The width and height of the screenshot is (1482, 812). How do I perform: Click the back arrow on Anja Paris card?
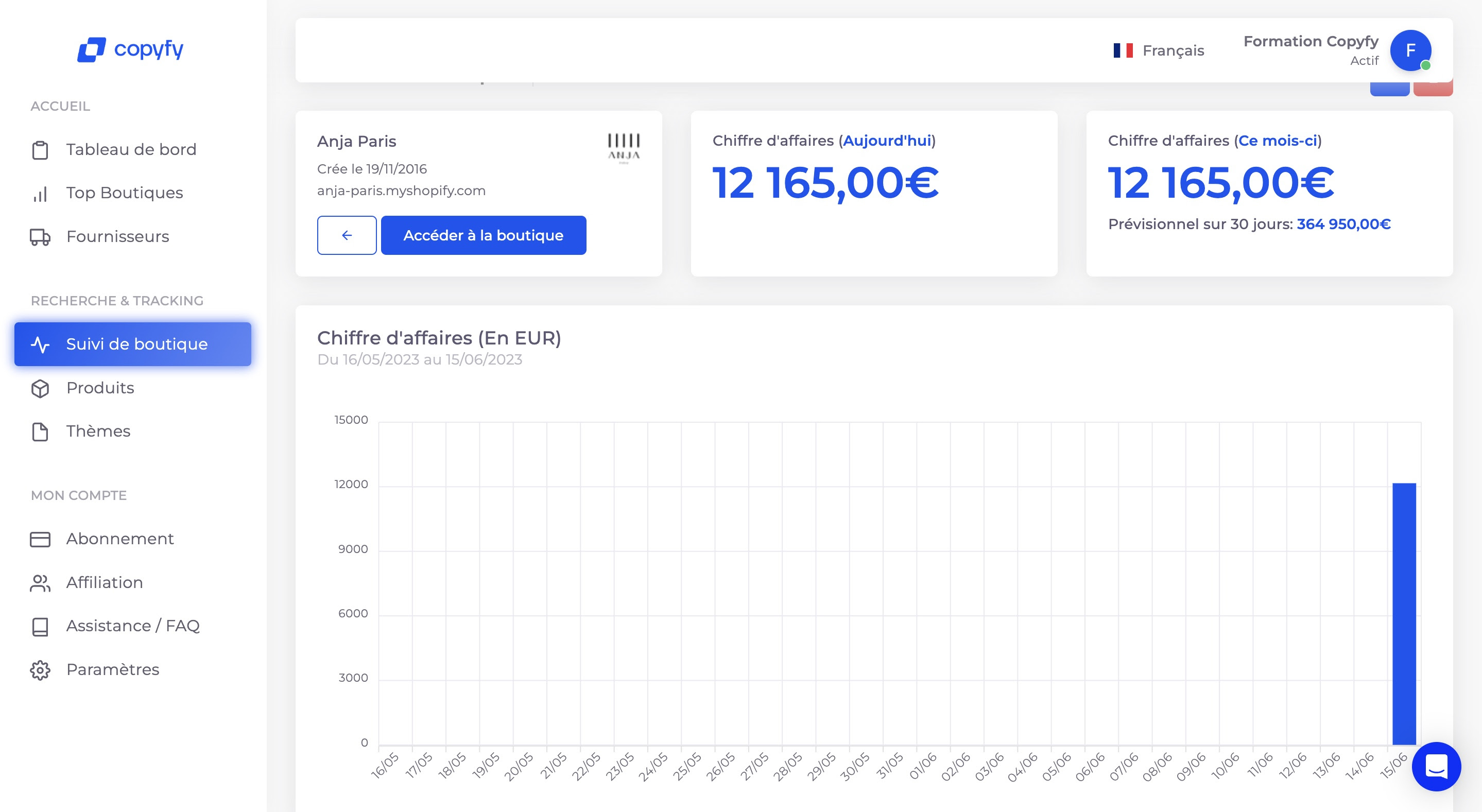pyautogui.click(x=347, y=235)
